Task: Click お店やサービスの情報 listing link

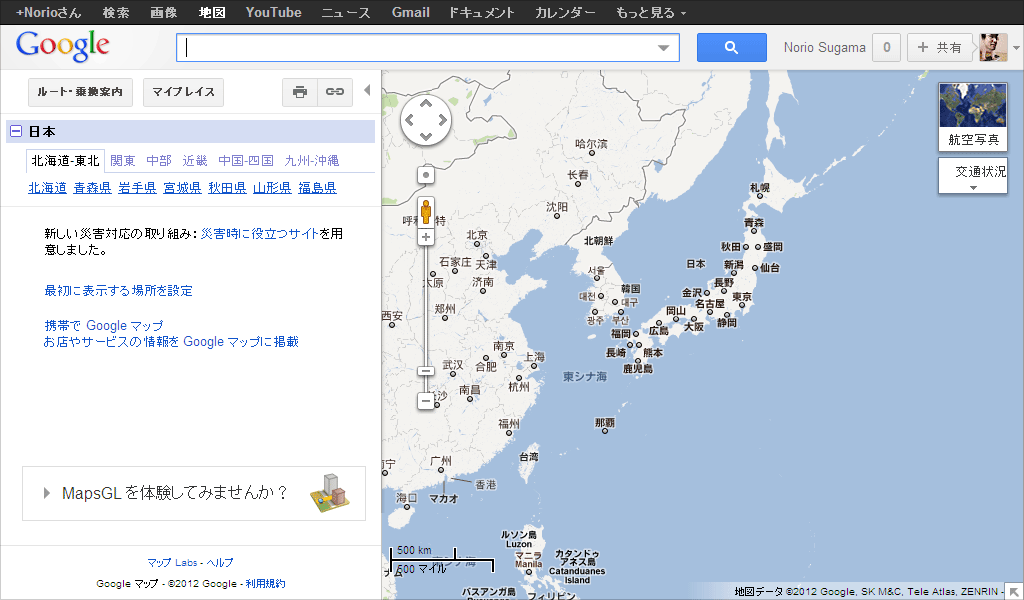Action: (171, 341)
